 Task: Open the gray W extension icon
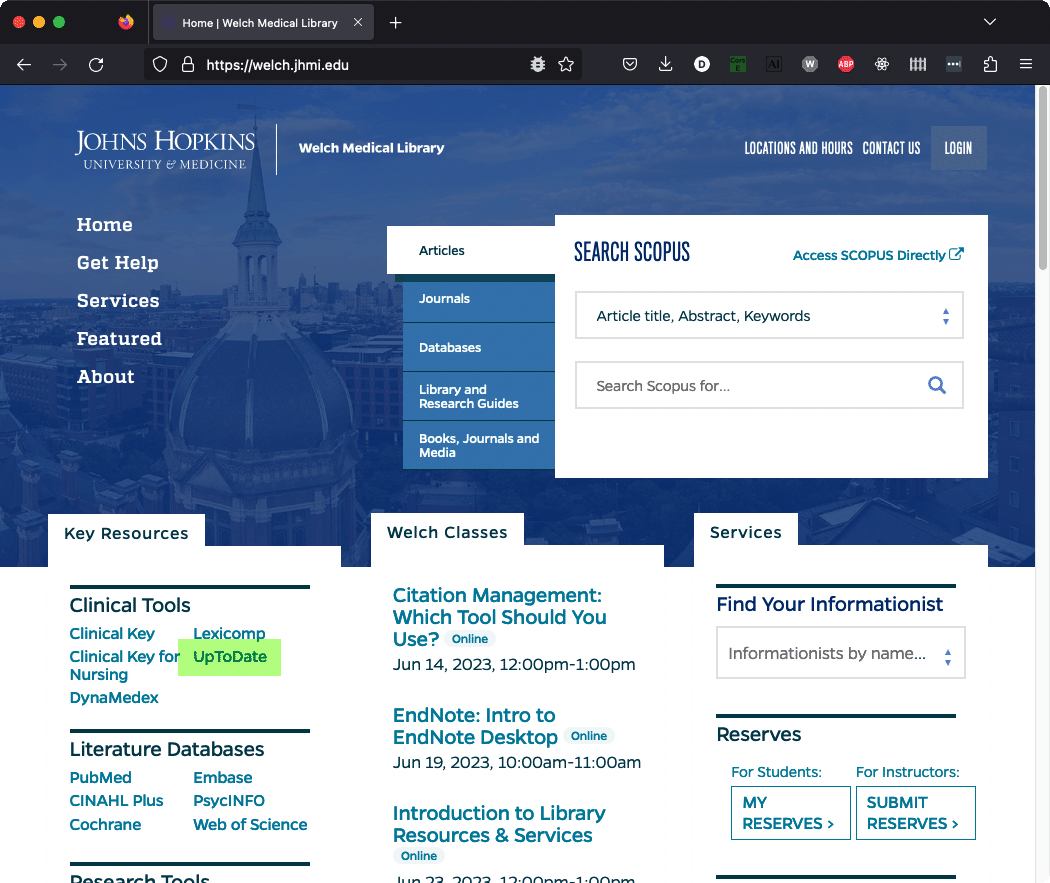point(810,65)
